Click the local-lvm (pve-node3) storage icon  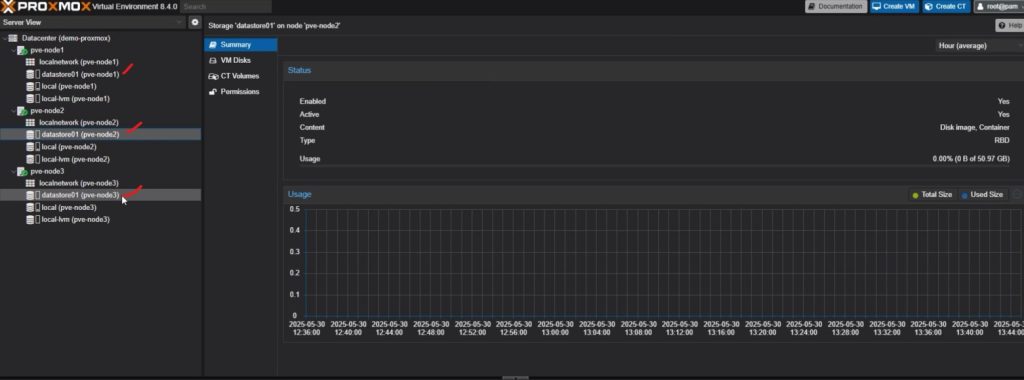pos(30,220)
